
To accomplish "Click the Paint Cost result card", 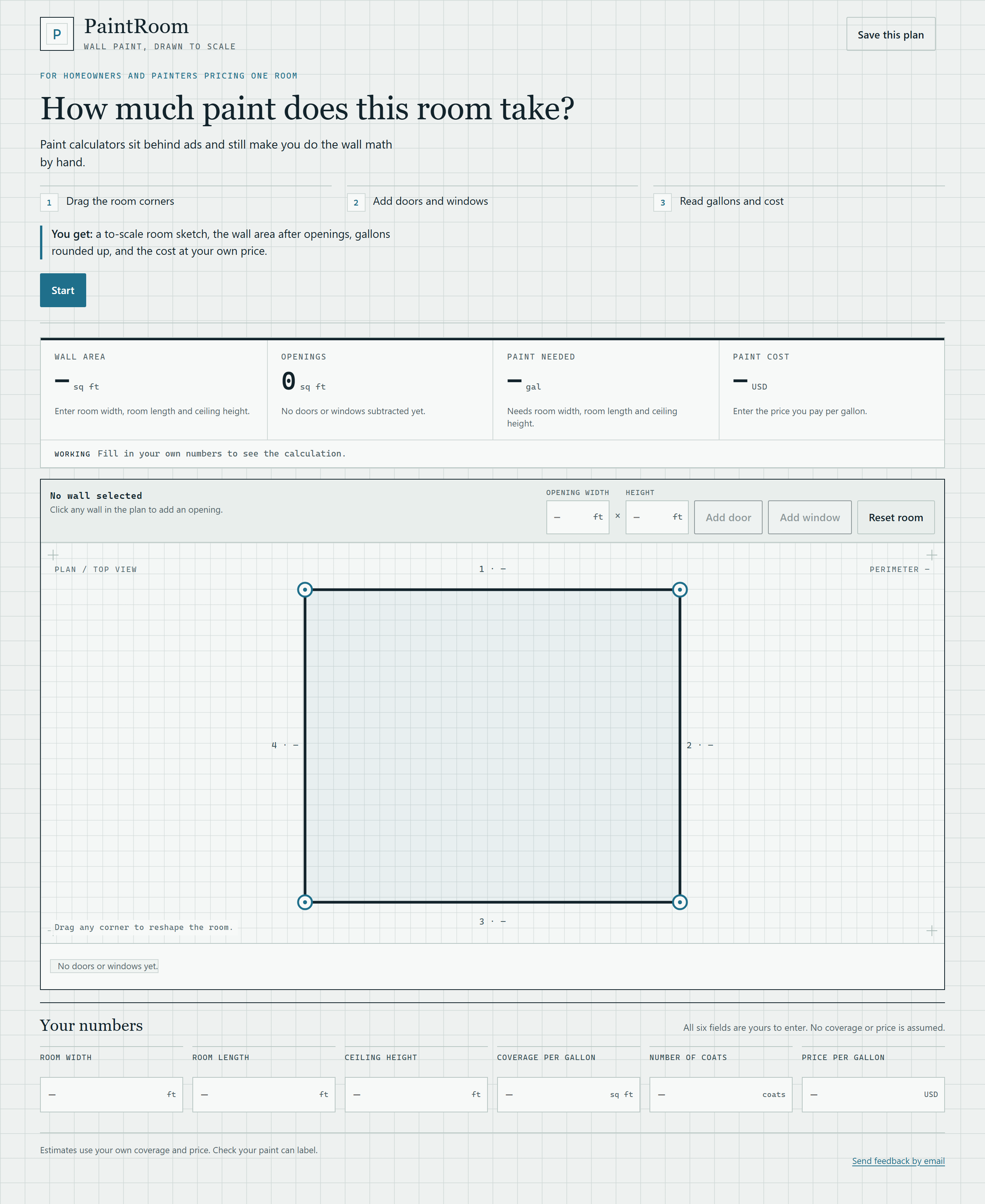I will coord(832,390).
